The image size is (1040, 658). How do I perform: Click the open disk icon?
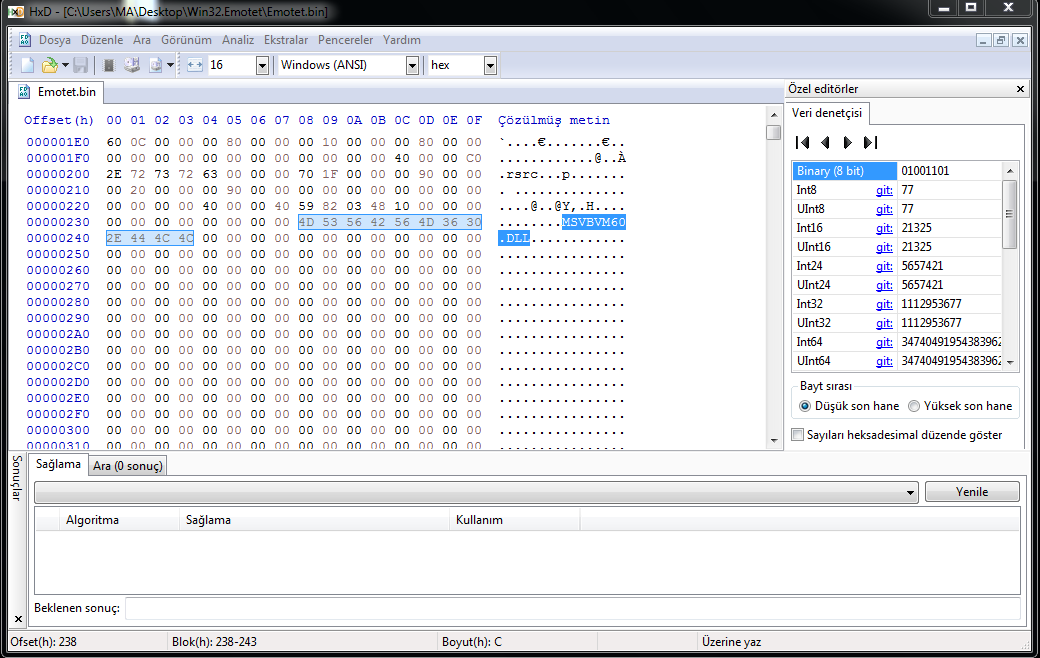tap(132, 65)
